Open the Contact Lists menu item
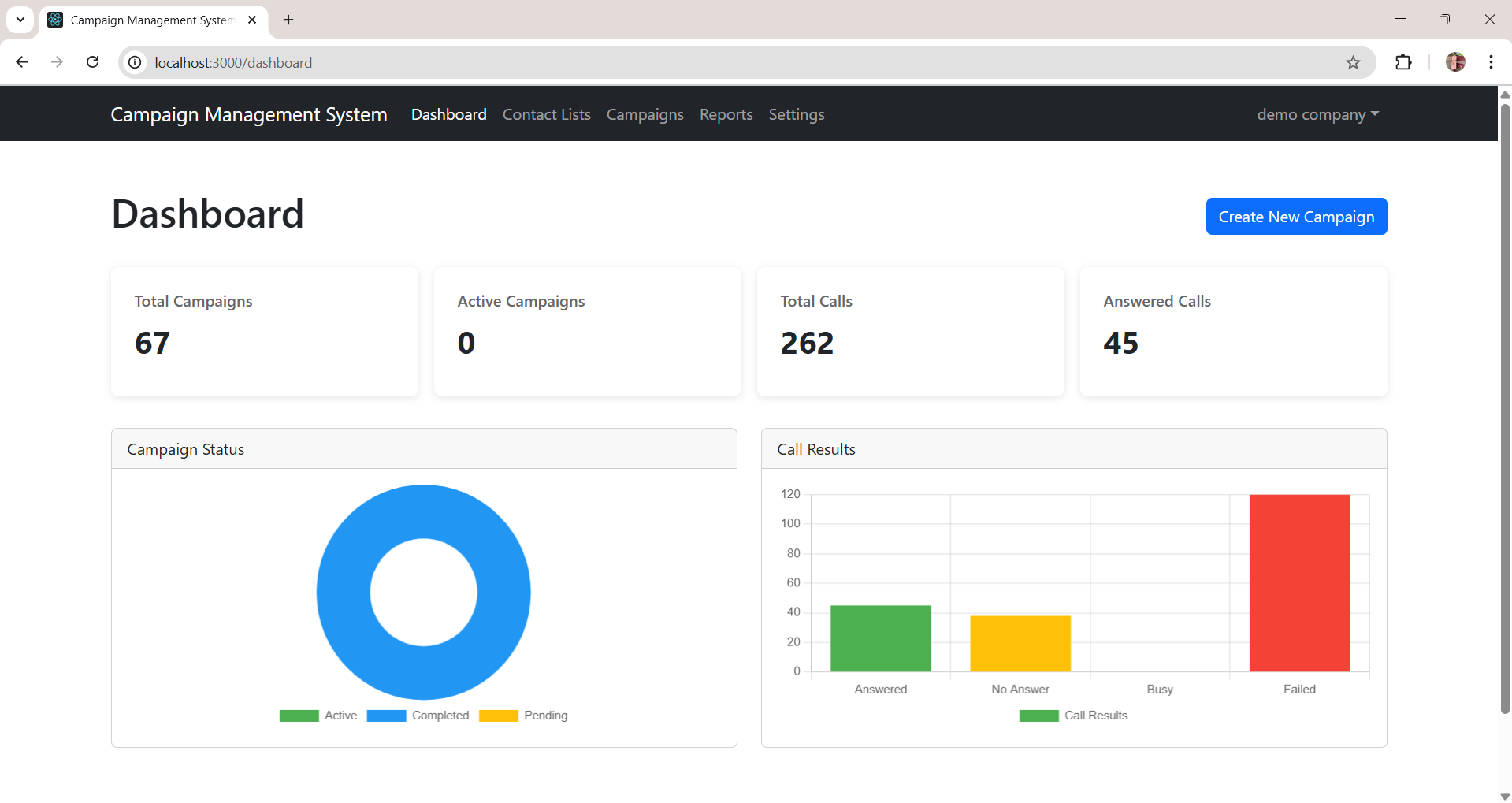The width and height of the screenshot is (1512, 803). pyautogui.click(x=546, y=114)
